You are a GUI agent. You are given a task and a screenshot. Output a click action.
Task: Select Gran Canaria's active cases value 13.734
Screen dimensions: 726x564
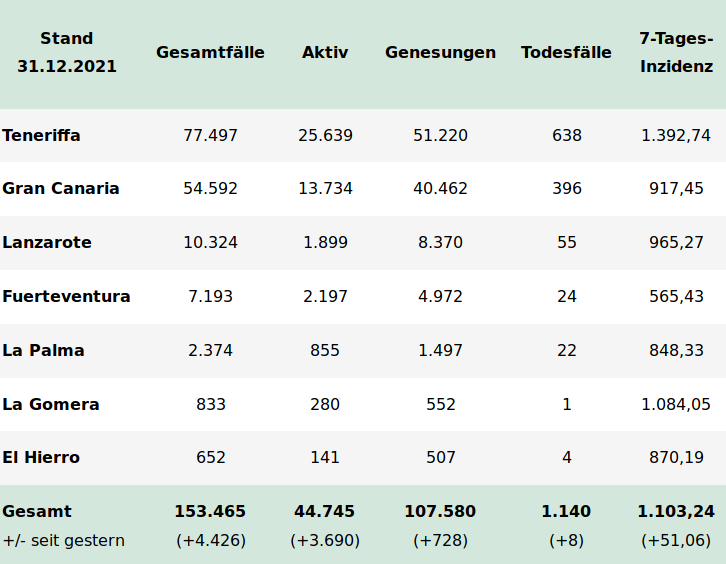click(x=325, y=189)
